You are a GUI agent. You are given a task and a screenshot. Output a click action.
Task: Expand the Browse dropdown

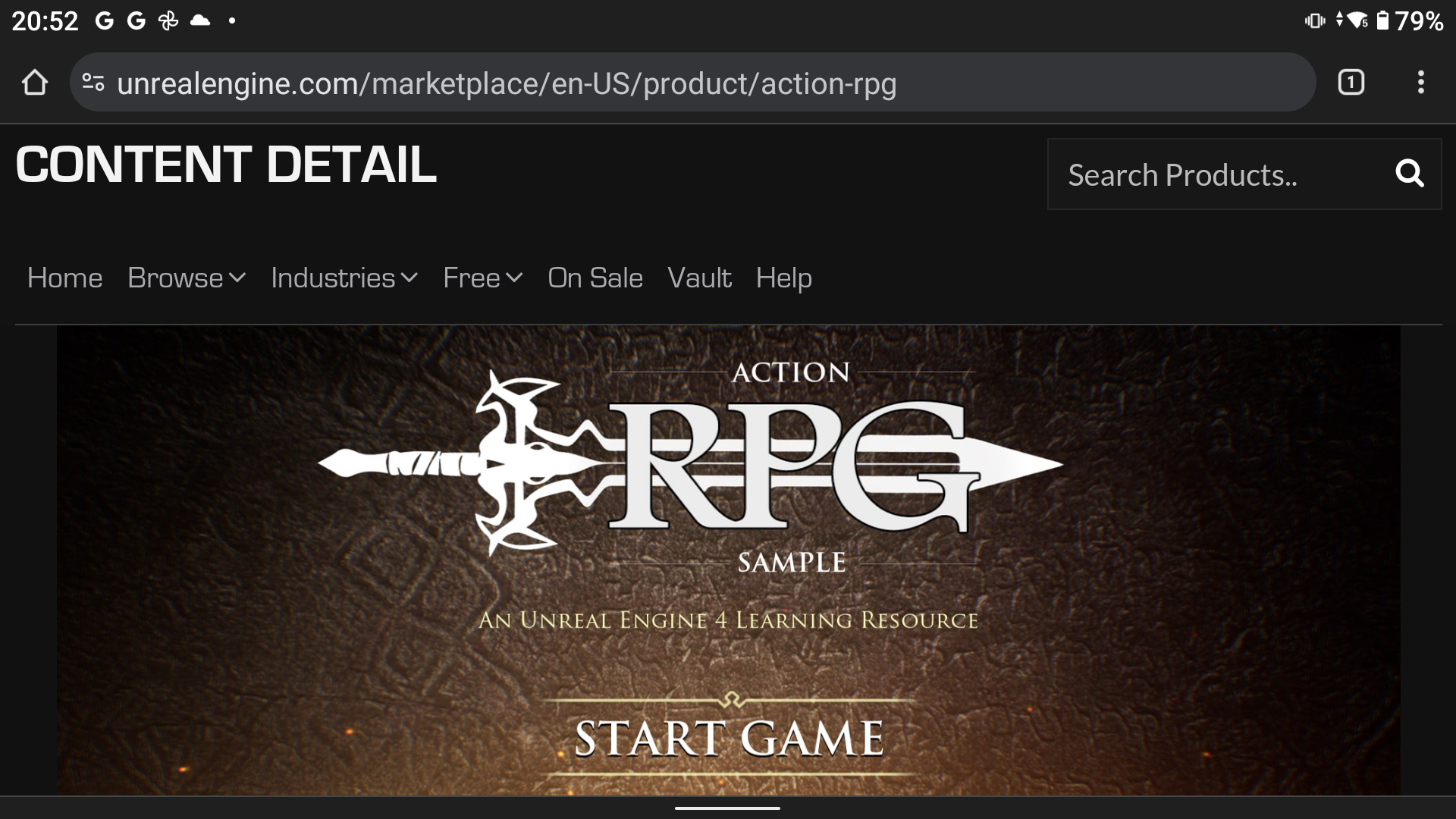(x=187, y=278)
